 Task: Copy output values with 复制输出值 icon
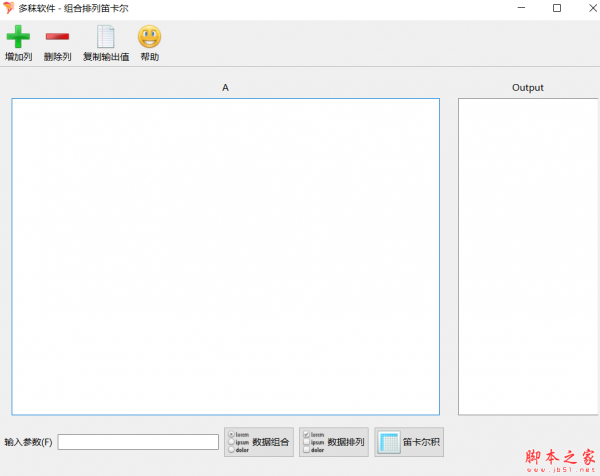106,37
